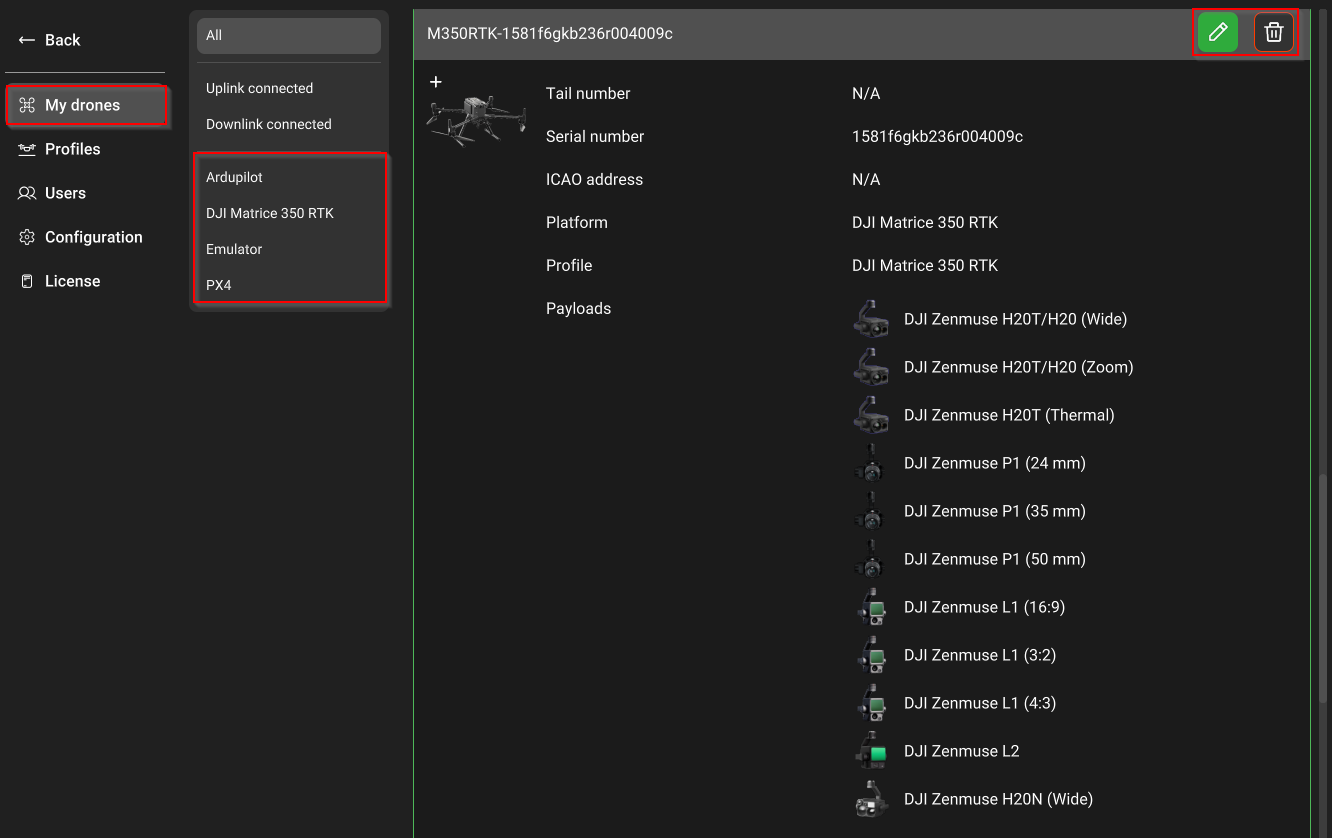Screen dimensions: 1332x838
Task: Click the Zenmuse L1 (16:9) payload icon
Action: point(871,607)
